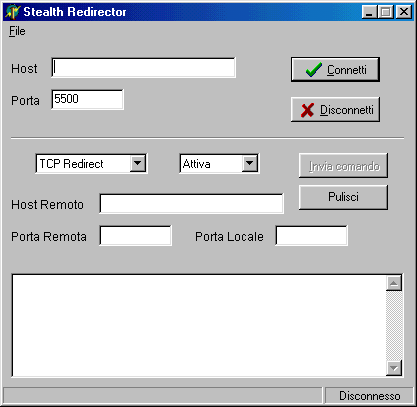This screenshot has width=417, height=407.
Task: Focus the Host Remoto text field
Action: (x=192, y=203)
